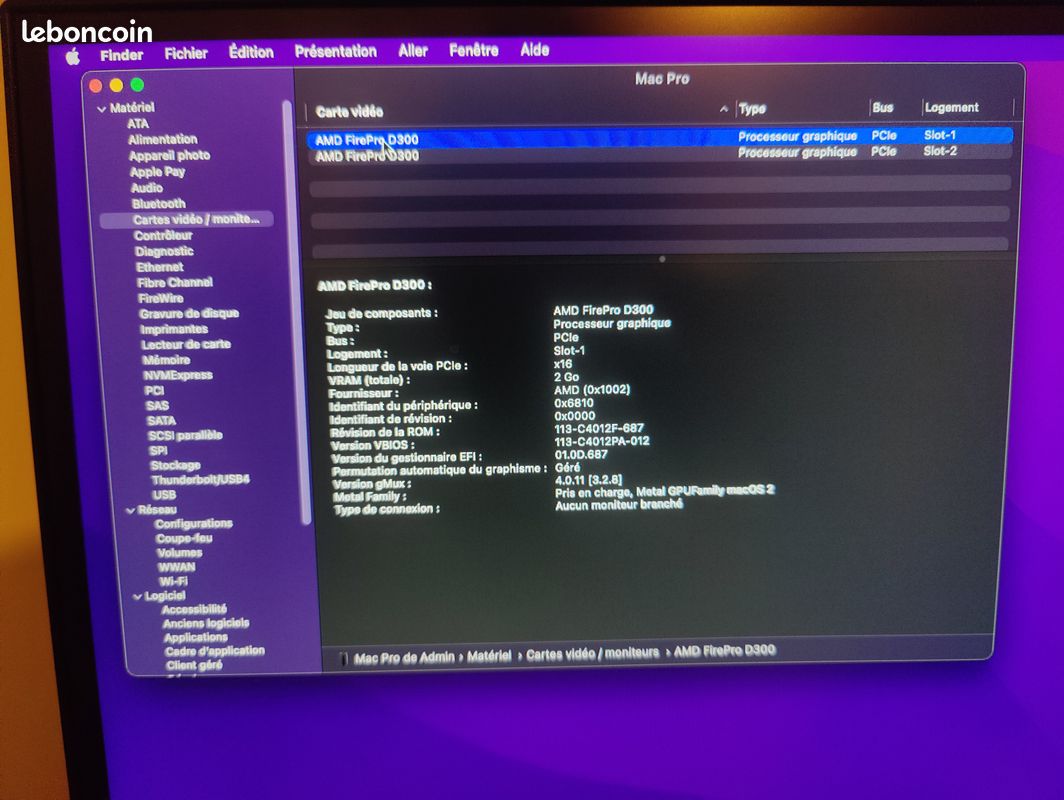This screenshot has height=800, width=1064.
Task: Select Lecteur de carte item
Action: pos(185,344)
